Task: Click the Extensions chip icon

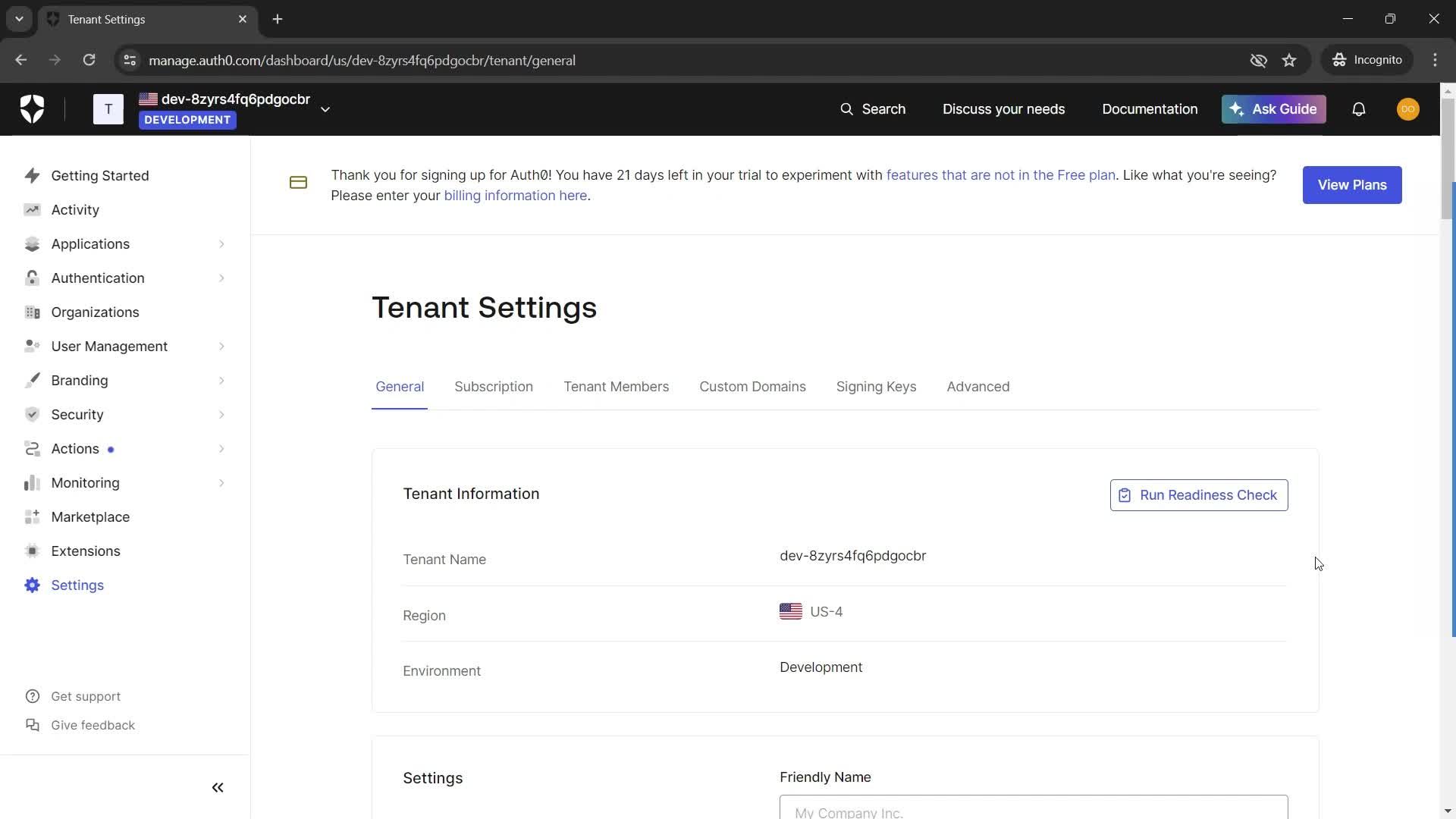Action: [x=32, y=551]
